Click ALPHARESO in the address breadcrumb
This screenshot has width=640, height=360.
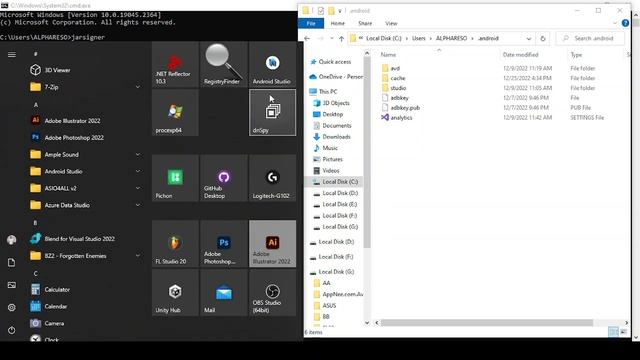pos(451,38)
